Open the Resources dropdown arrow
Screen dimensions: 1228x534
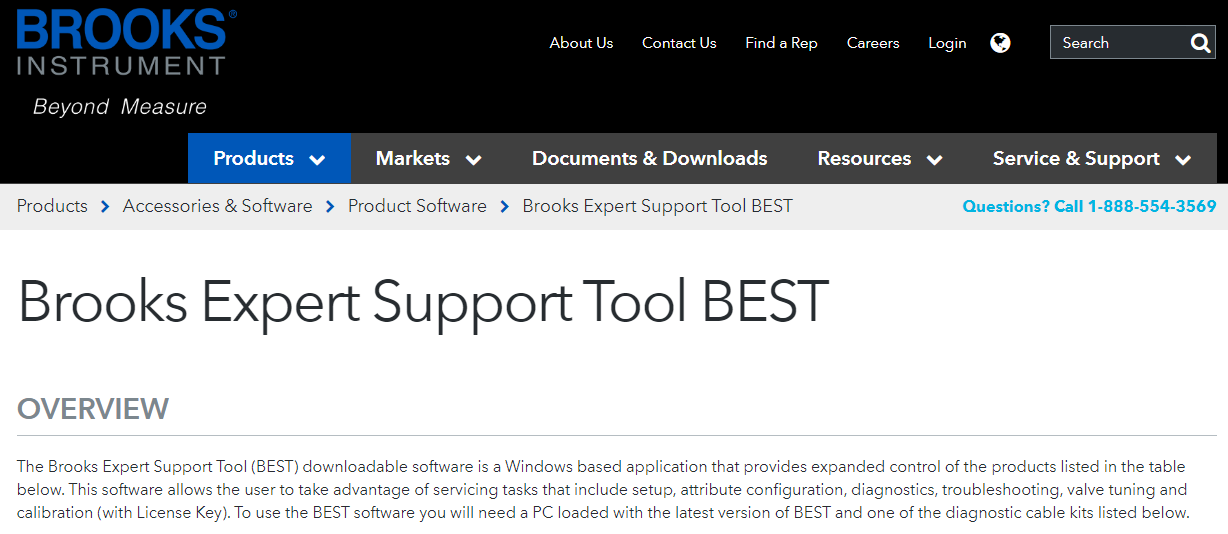(935, 160)
